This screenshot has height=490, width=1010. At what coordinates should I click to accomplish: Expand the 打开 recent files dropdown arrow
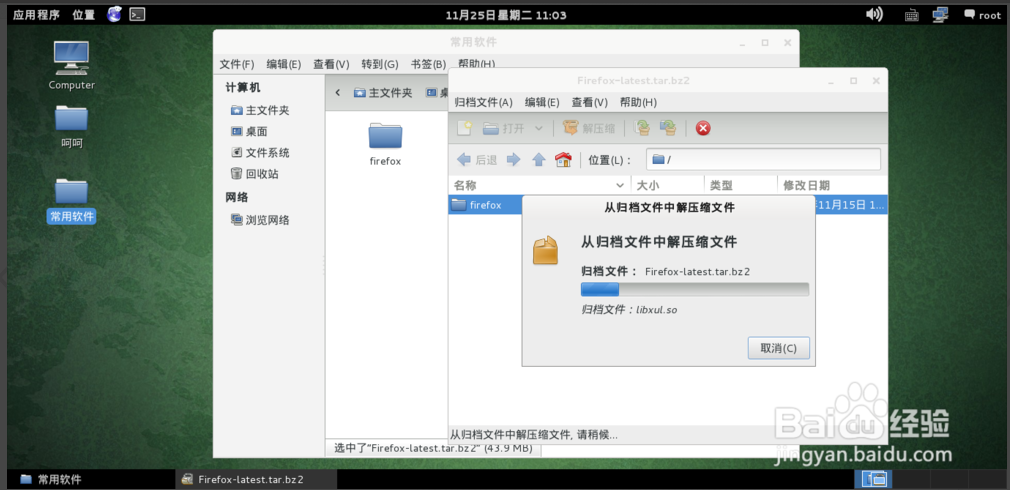[x=539, y=128]
